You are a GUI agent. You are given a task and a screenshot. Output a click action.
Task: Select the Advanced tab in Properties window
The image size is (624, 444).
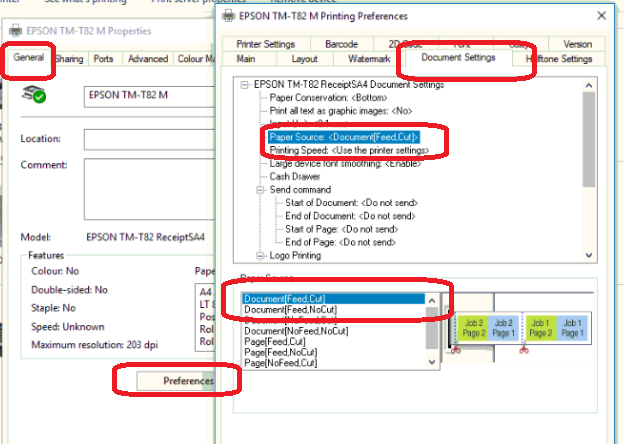148,59
